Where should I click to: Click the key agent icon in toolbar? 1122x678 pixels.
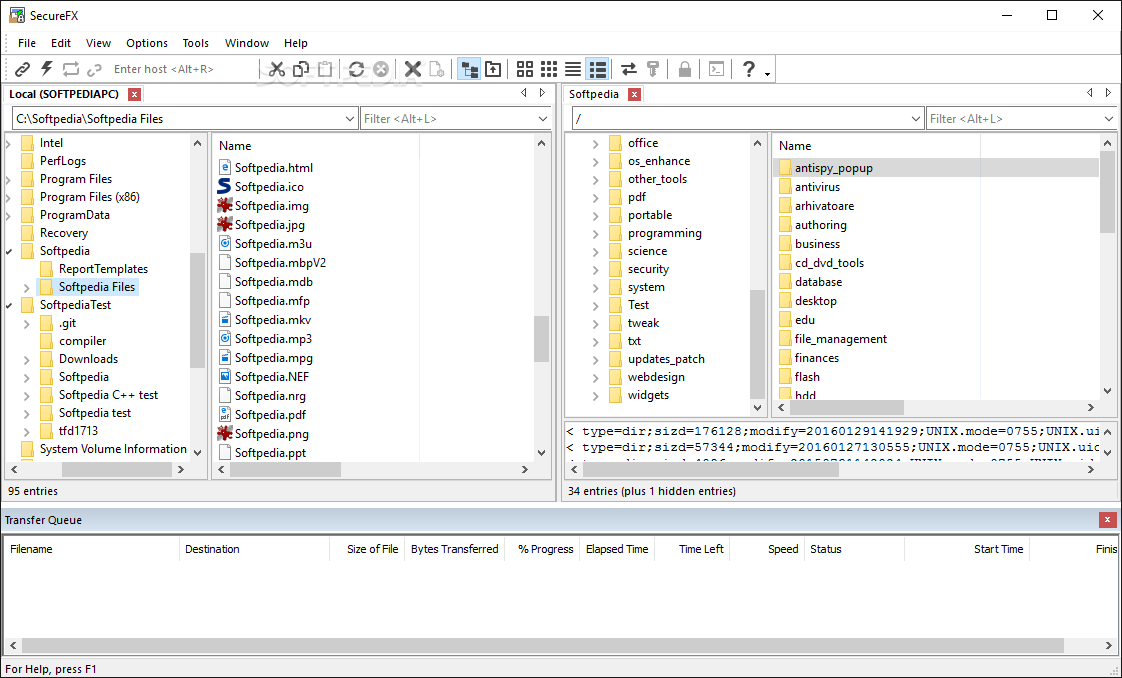click(653, 69)
